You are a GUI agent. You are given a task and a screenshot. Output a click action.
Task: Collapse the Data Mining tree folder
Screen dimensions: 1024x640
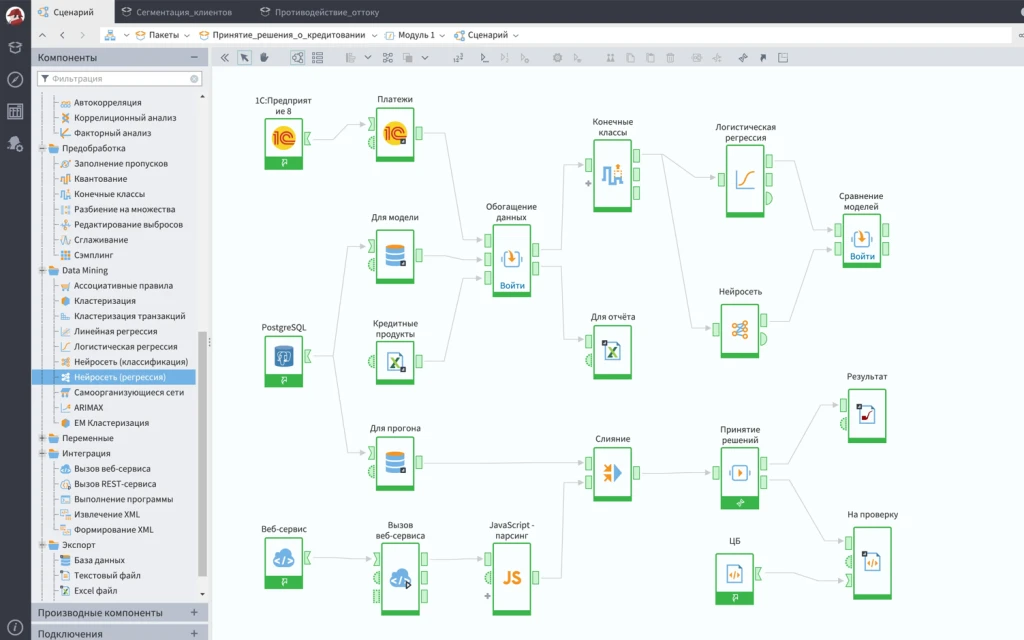point(42,270)
